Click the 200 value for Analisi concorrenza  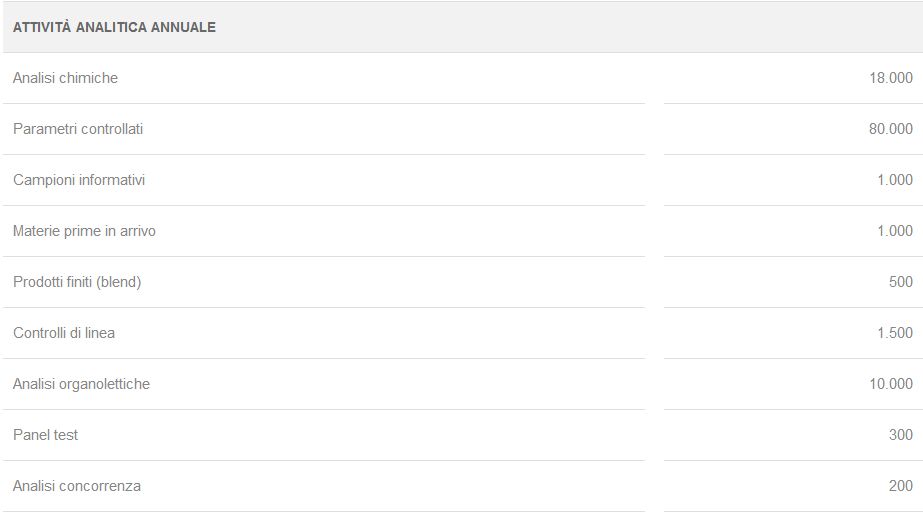pyautogui.click(x=901, y=486)
